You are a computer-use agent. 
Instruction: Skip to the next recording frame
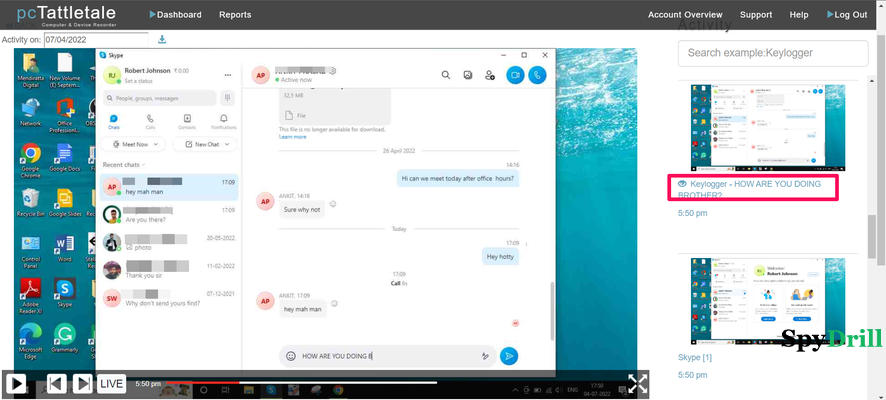[x=83, y=383]
